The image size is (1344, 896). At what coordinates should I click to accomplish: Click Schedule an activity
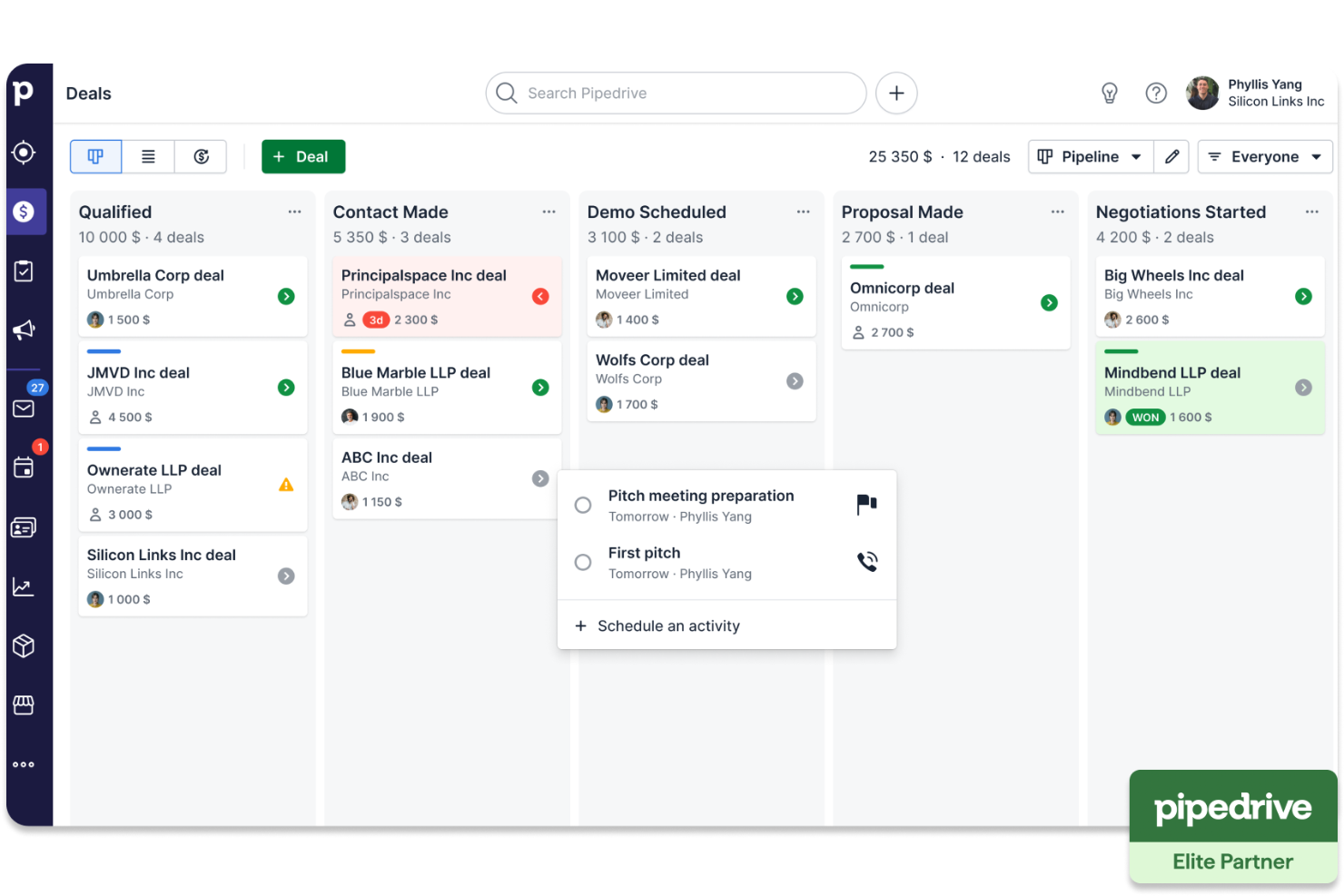[658, 625]
